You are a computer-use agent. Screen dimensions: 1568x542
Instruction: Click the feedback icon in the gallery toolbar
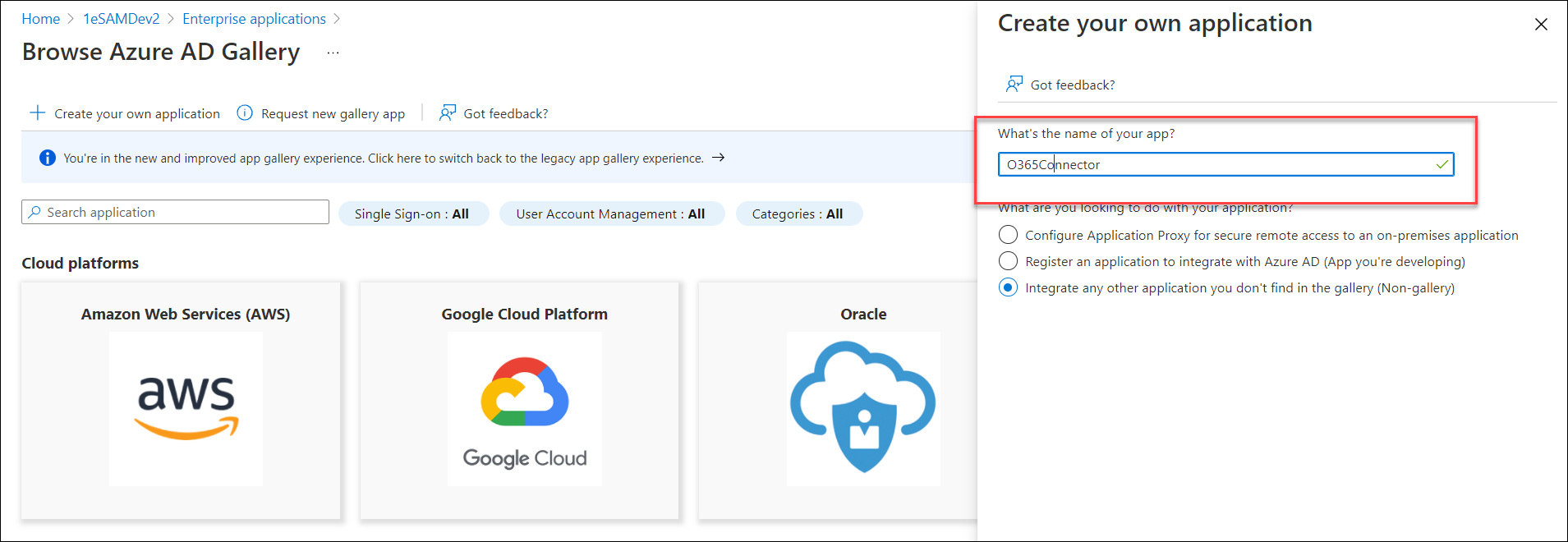(448, 113)
